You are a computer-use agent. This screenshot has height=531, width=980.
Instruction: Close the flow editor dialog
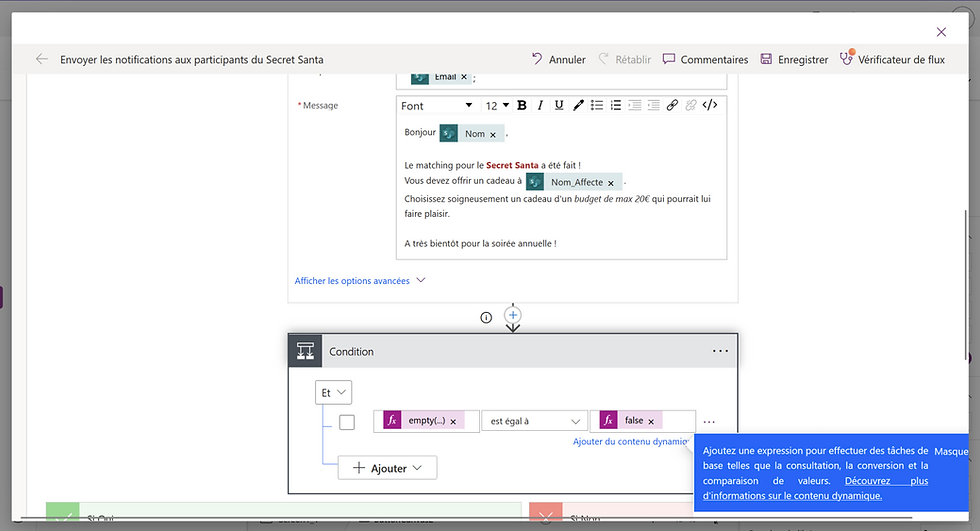coord(941,32)
